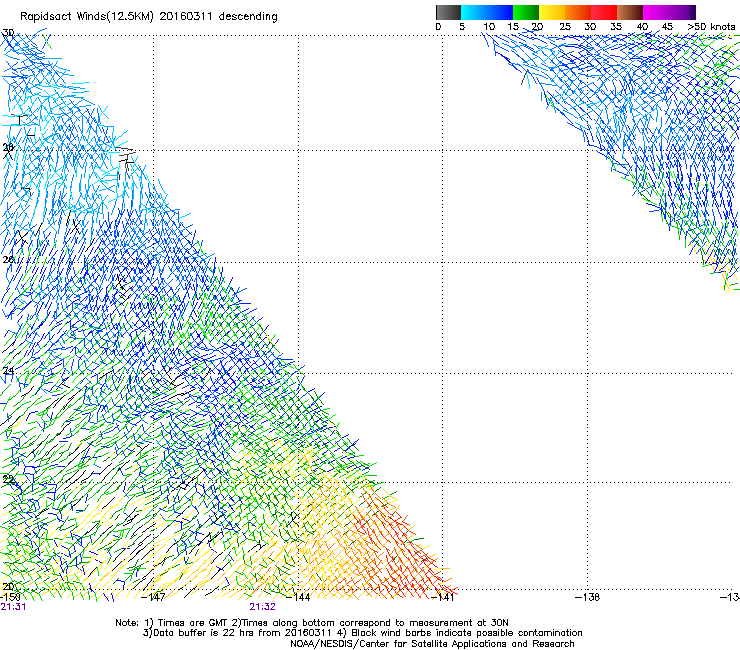Click the red 30-35 knots legend segment
Screen dimensions: 740x650
pyautogui.click(x=604, y=12)
